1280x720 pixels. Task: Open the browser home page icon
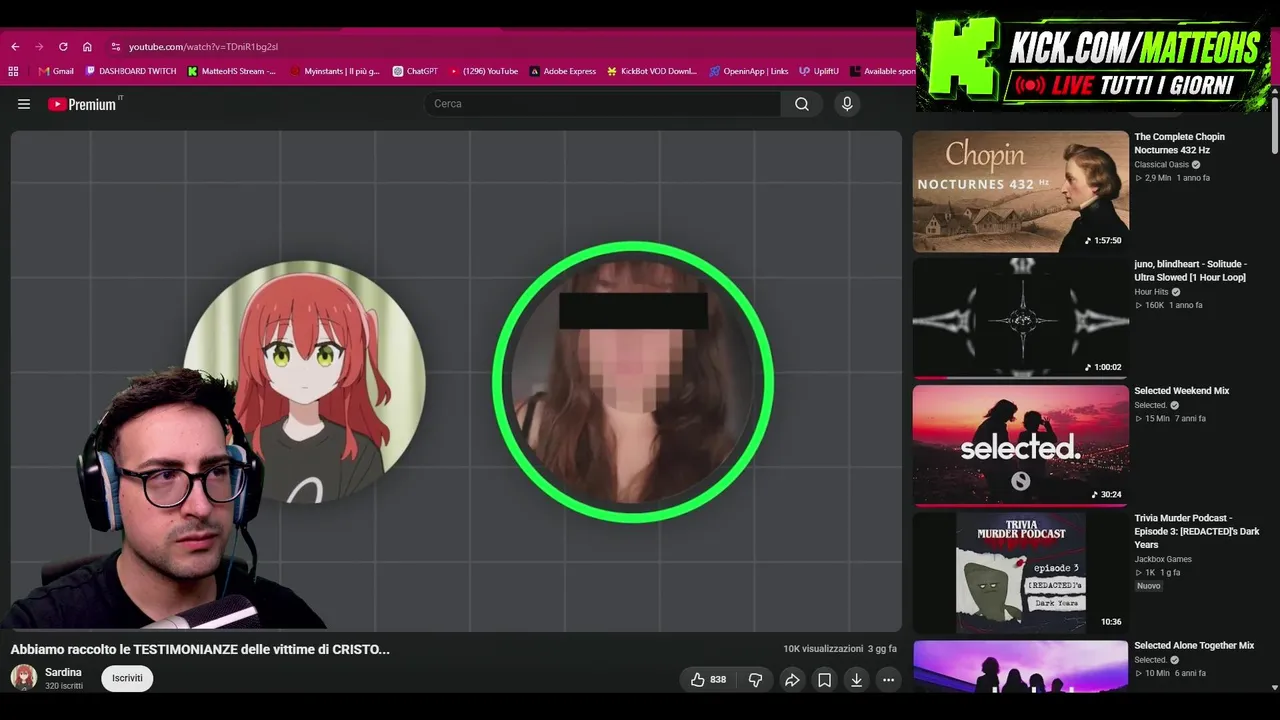(x=87, y=47)
